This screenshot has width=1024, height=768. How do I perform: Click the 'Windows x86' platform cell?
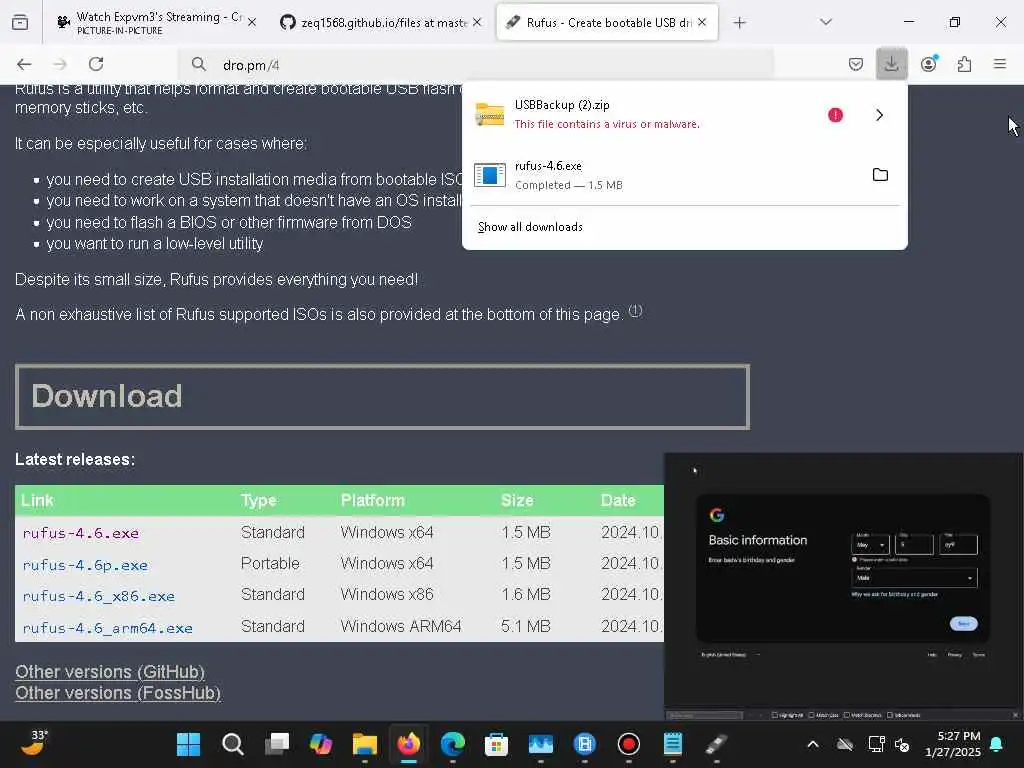pyautogui.click(x=387, y=594)
